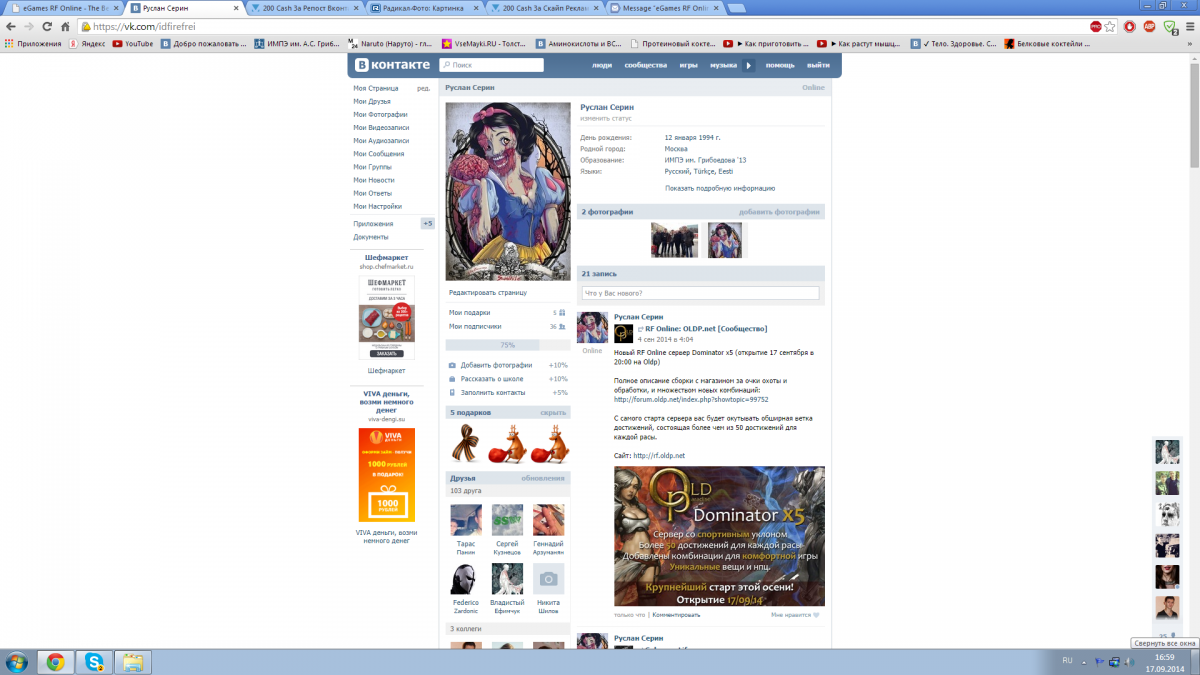
Task: Open Skype from the Windows taskbar
Action: click(x=94, y=661)
